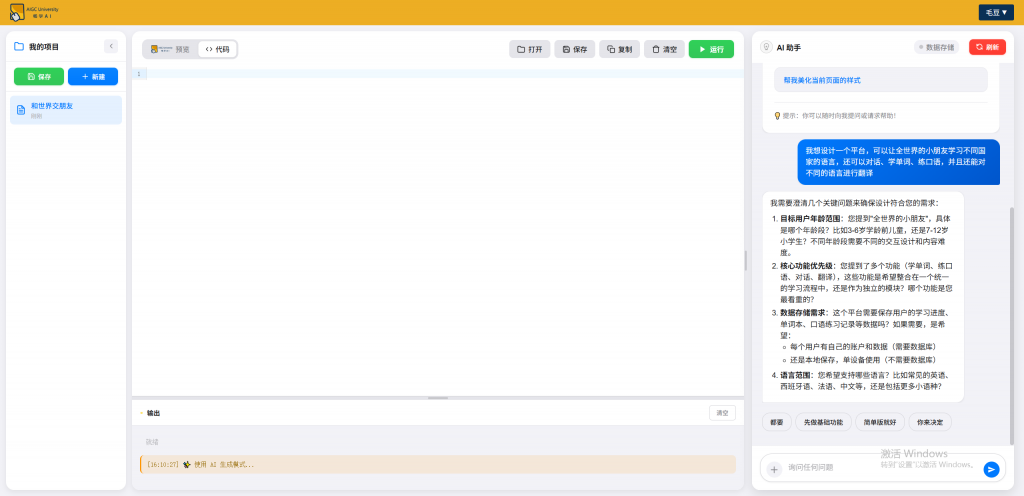The width and height of the screenshot is (1024, 496).
Task: Click the 保存 disk icon in the editor toolbar
Action: pos(566,49)
